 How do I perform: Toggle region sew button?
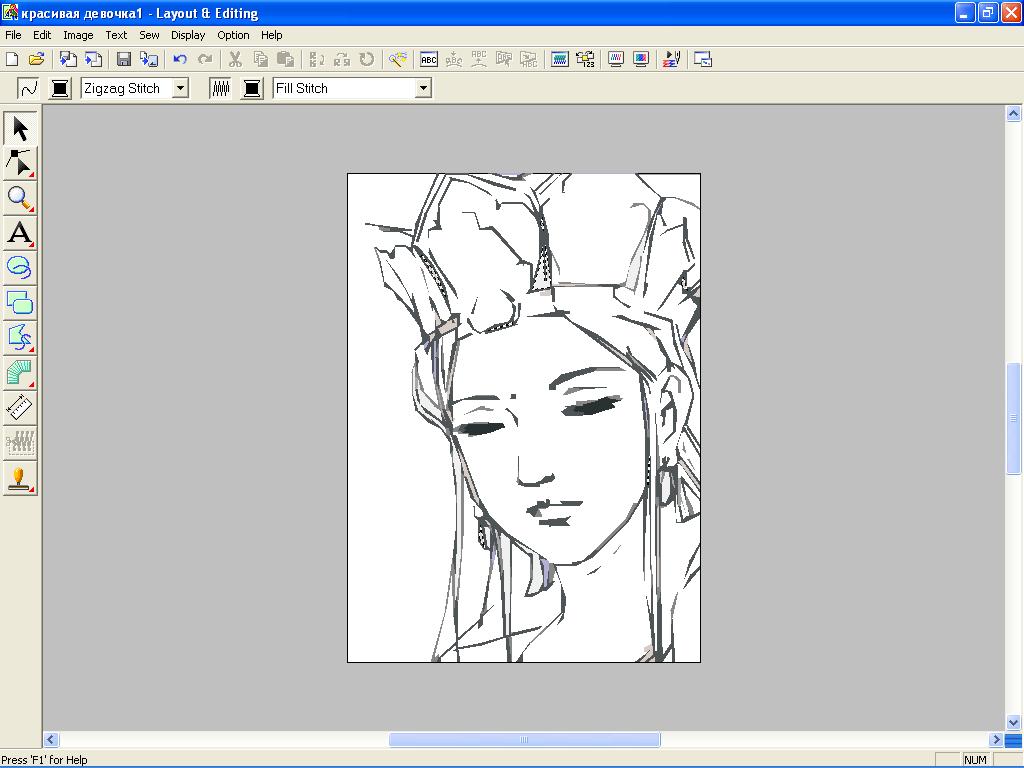[220, 88]
